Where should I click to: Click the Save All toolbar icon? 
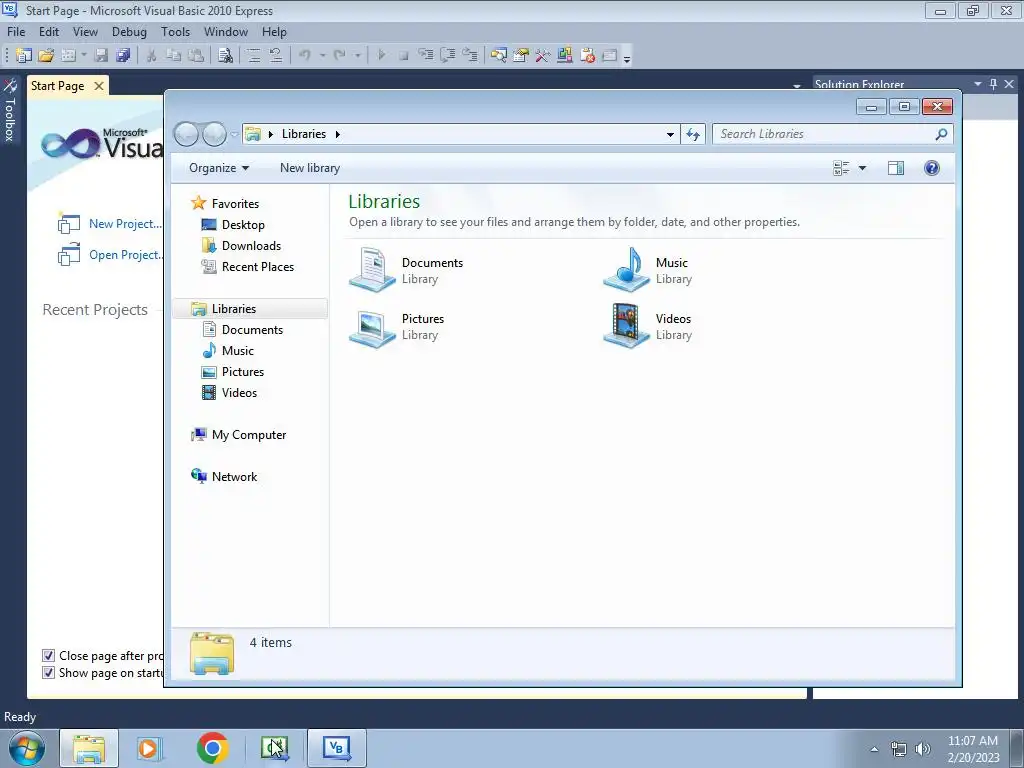click(123, 56)
